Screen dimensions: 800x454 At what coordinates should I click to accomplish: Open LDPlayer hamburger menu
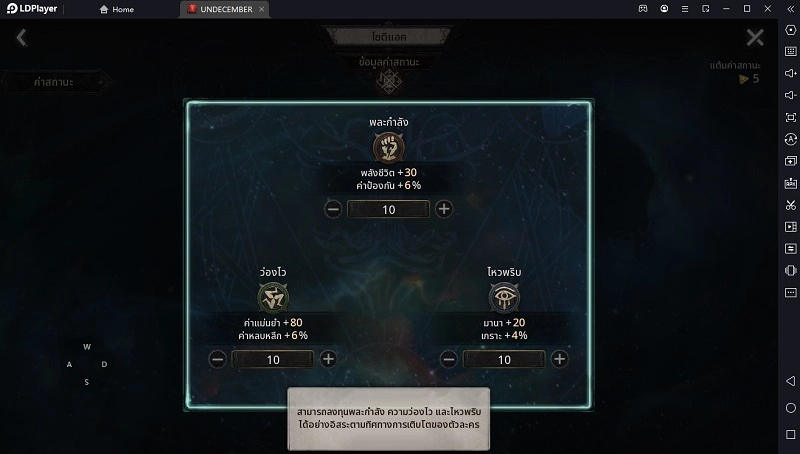click(685, 9)
